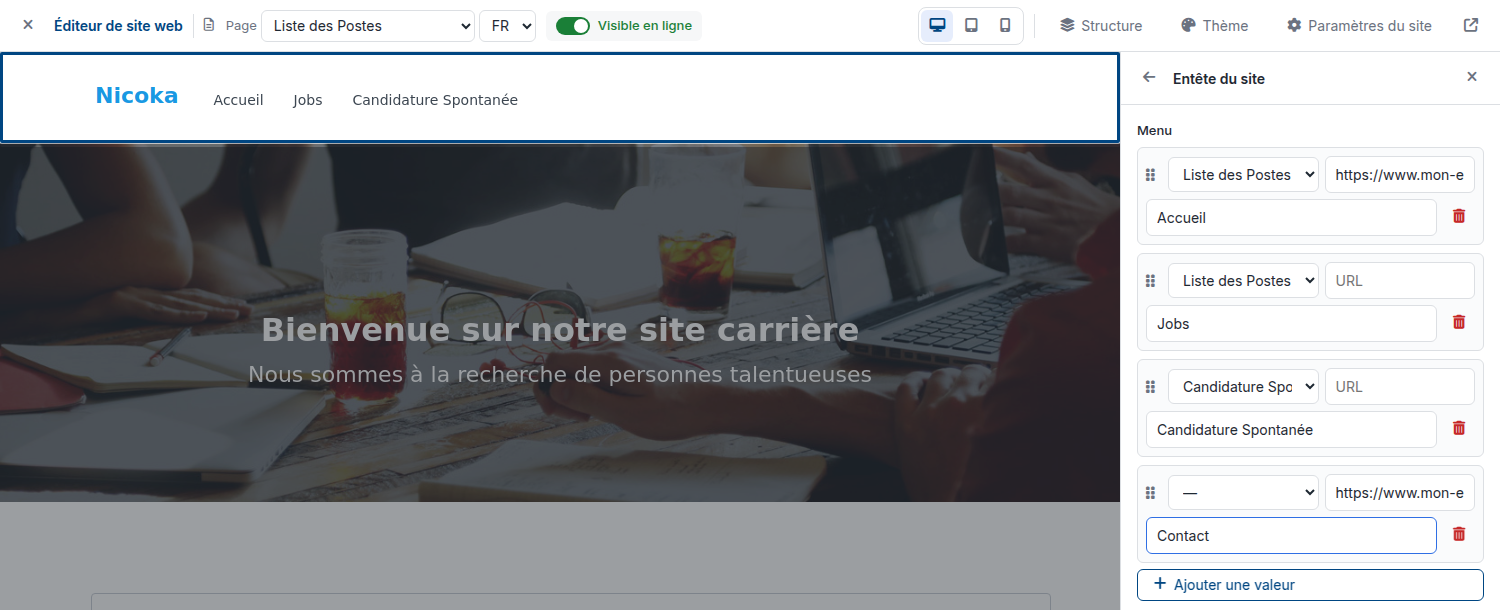The image size is (1500, 610).
Task: Open the FR language dropdown
Action: (x=507, y=26)
